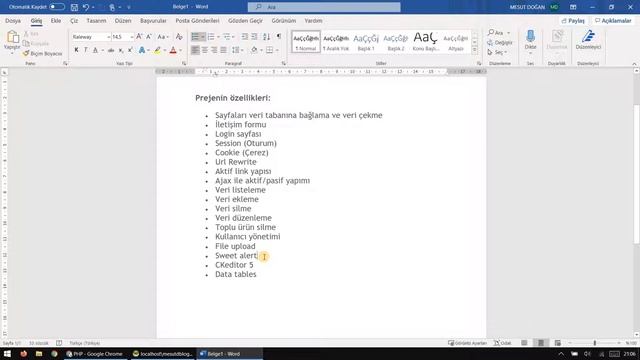Image resolution: width=640 pixels, height=360 pixels.
Task: Open the font color dropdown arrow
Action: (x=180, y=50)
